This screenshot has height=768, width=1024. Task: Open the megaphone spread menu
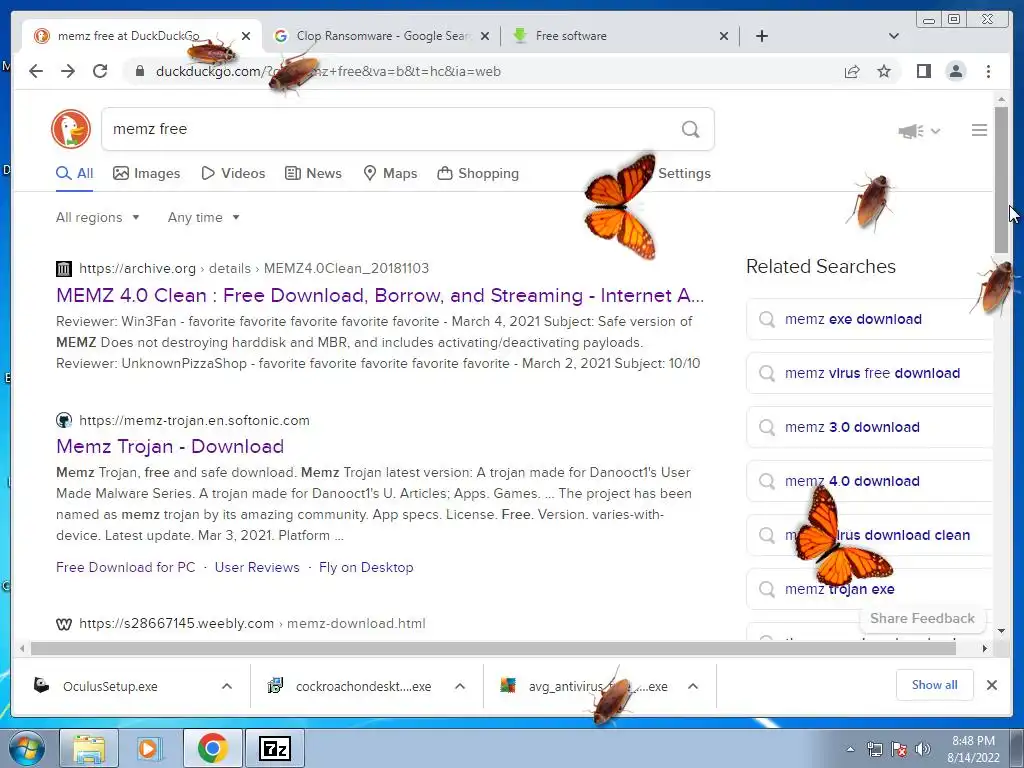coord(919,131)
